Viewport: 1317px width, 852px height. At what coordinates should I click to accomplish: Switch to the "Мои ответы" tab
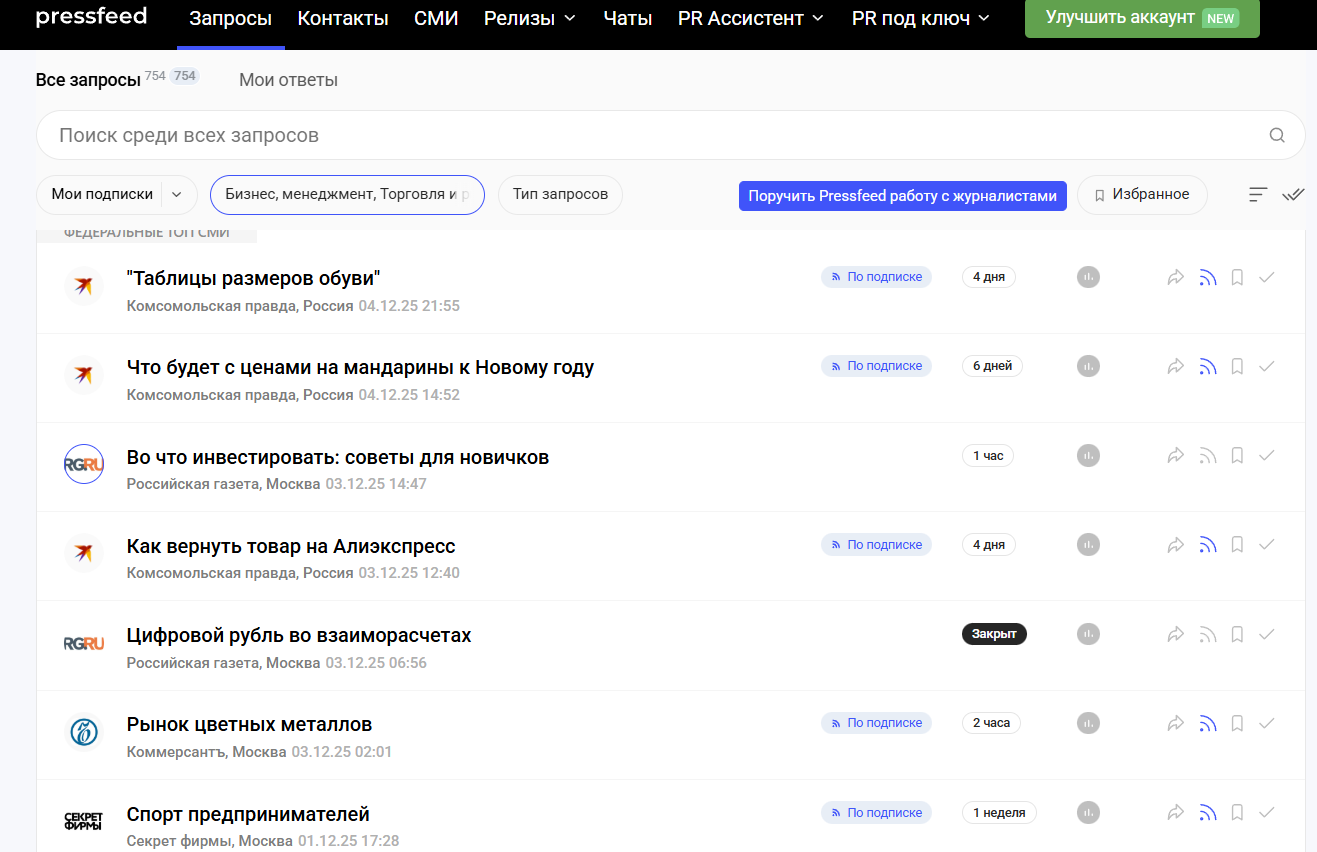[288, 80]
